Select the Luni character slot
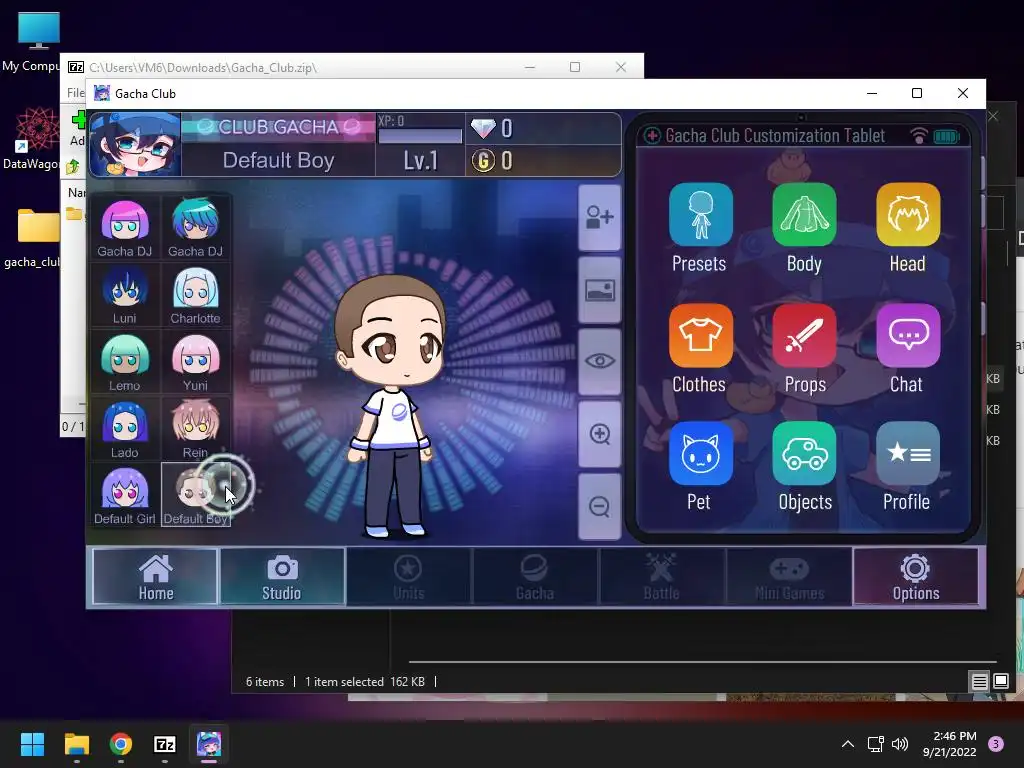This screenshot has width=1024, height=768. 125,295
